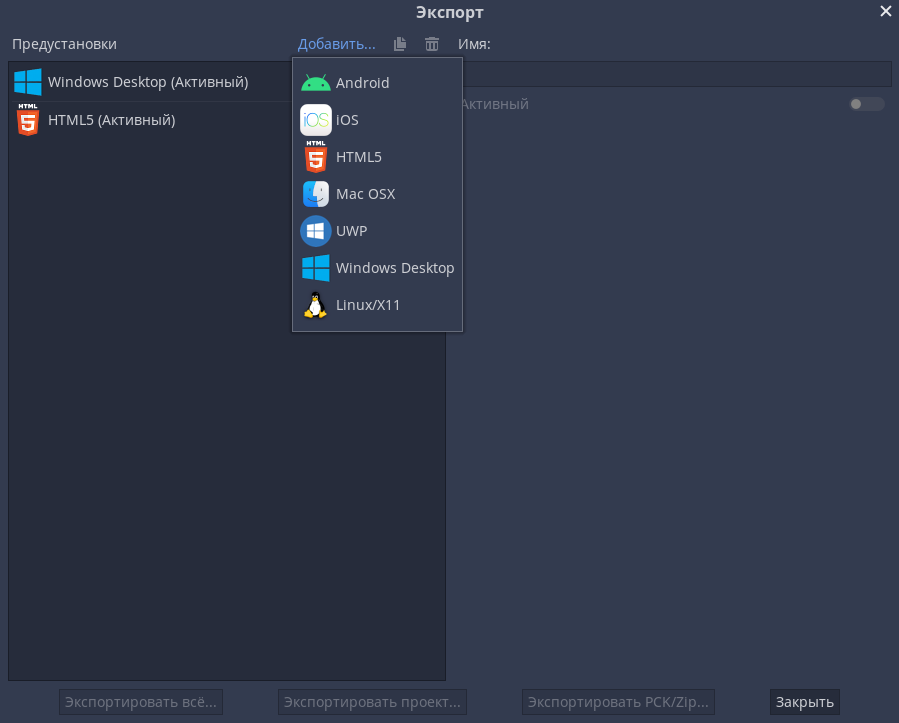
Task: Click the Mac OSX Finder face icon
Action: (315, 194)
